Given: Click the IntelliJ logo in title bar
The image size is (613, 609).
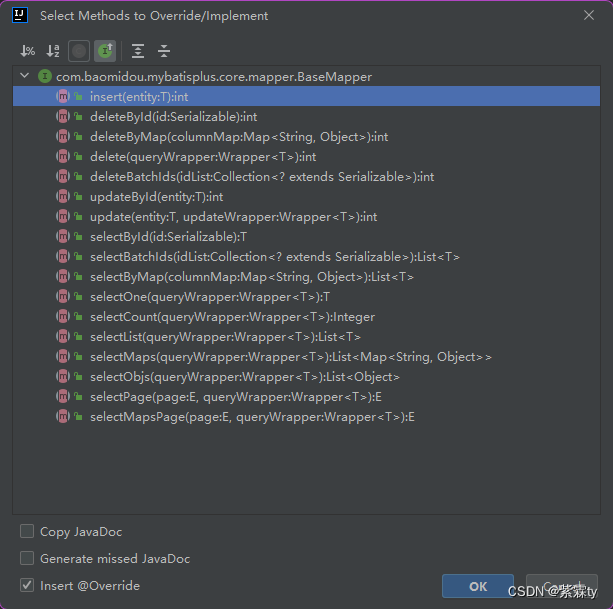Looking at the screenshot, I should pos(19,16).
